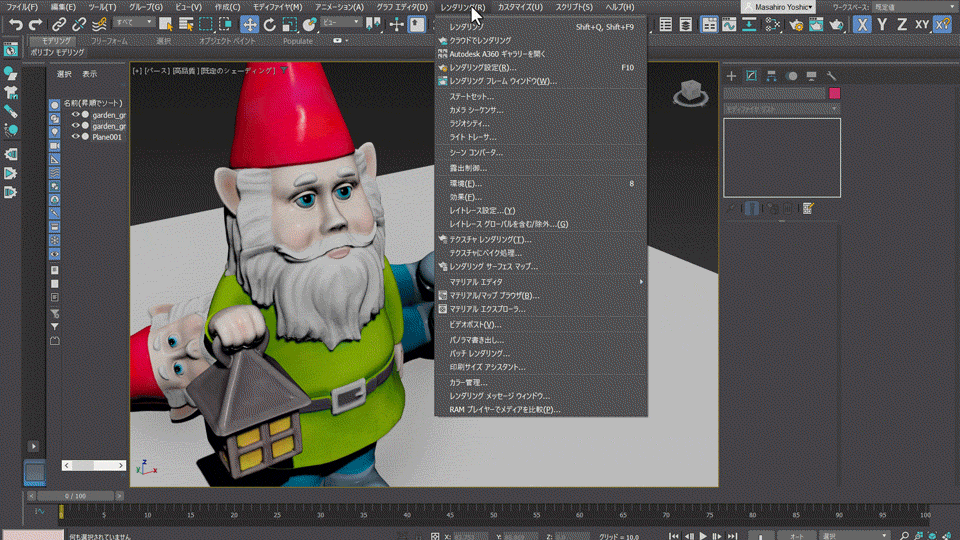
Task: Click the ViewCube in the viewport
Action: [x=691, y=93]
